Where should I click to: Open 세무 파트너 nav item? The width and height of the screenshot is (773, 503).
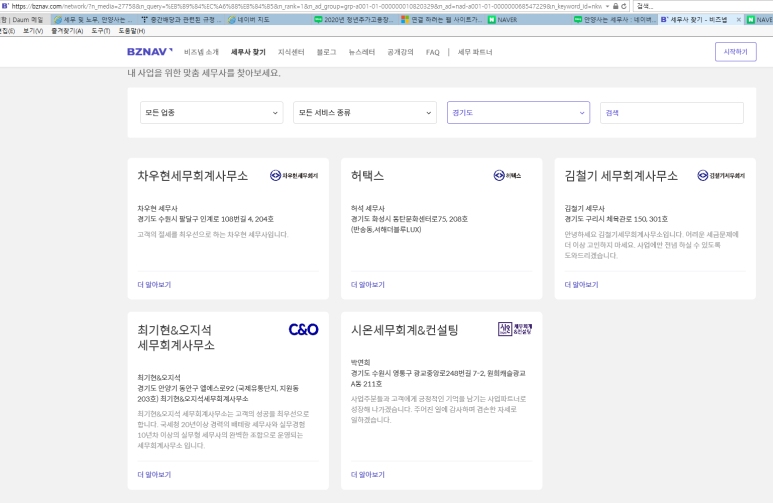pyautogui.click(x=475, y=52)
